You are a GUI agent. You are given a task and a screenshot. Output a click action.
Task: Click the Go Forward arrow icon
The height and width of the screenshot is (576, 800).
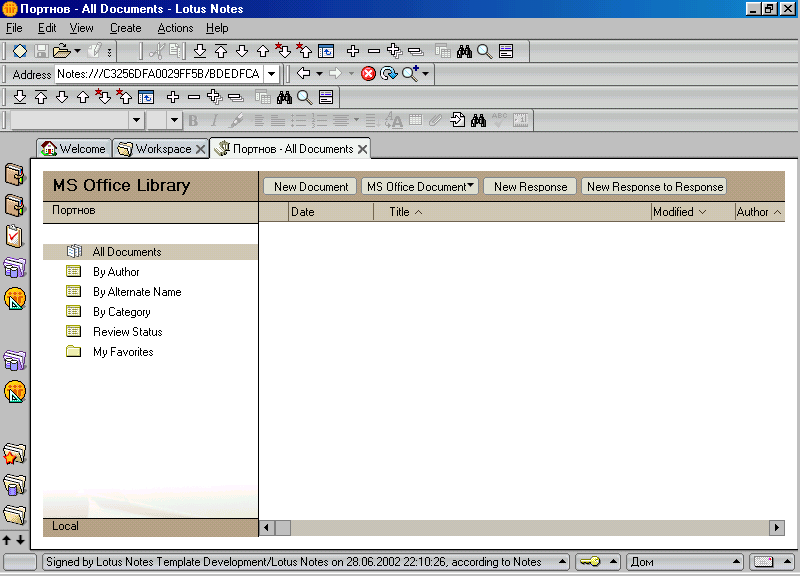335,73
